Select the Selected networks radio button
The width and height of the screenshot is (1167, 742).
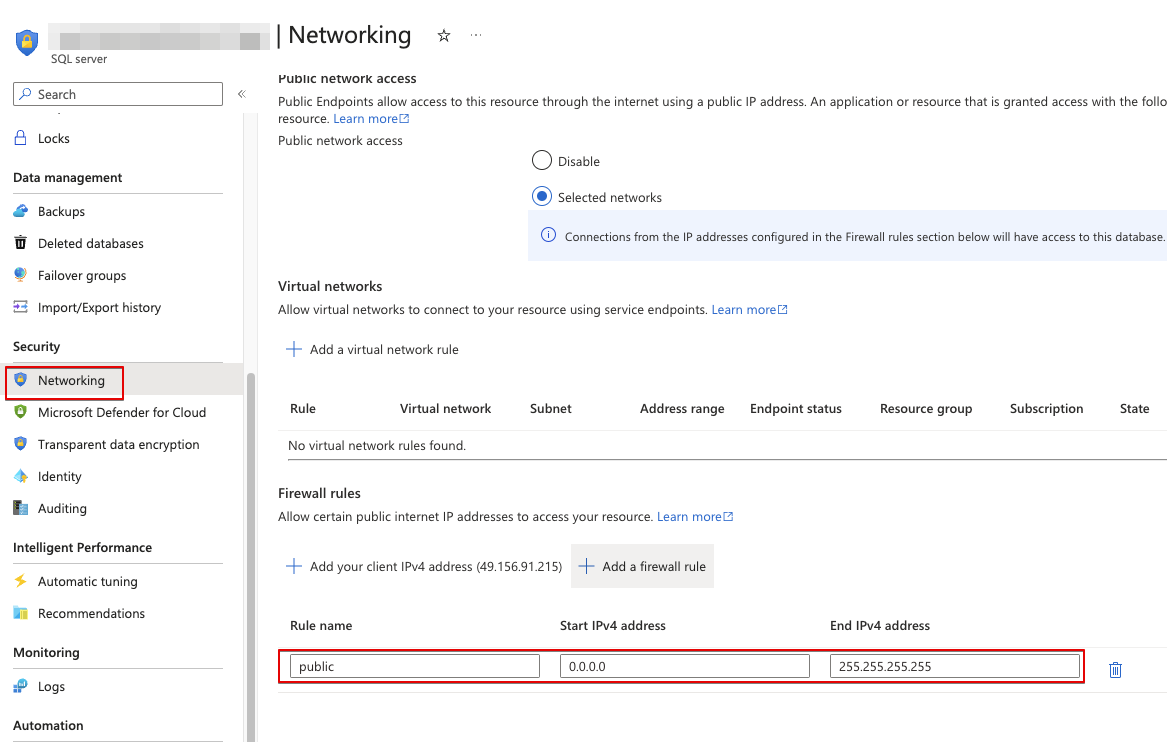click(542, 197)
